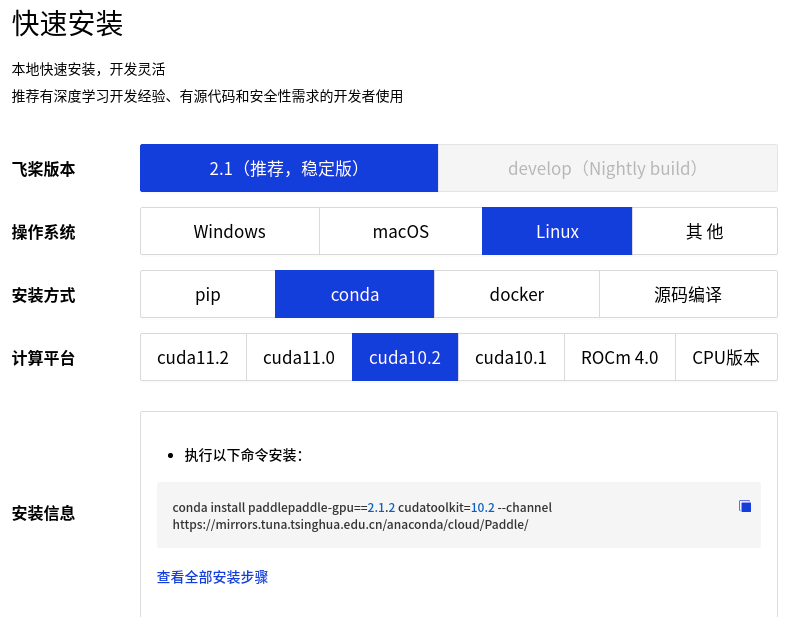Click the 计算平台 row label

pyautogui.click(x=44, y=358)
